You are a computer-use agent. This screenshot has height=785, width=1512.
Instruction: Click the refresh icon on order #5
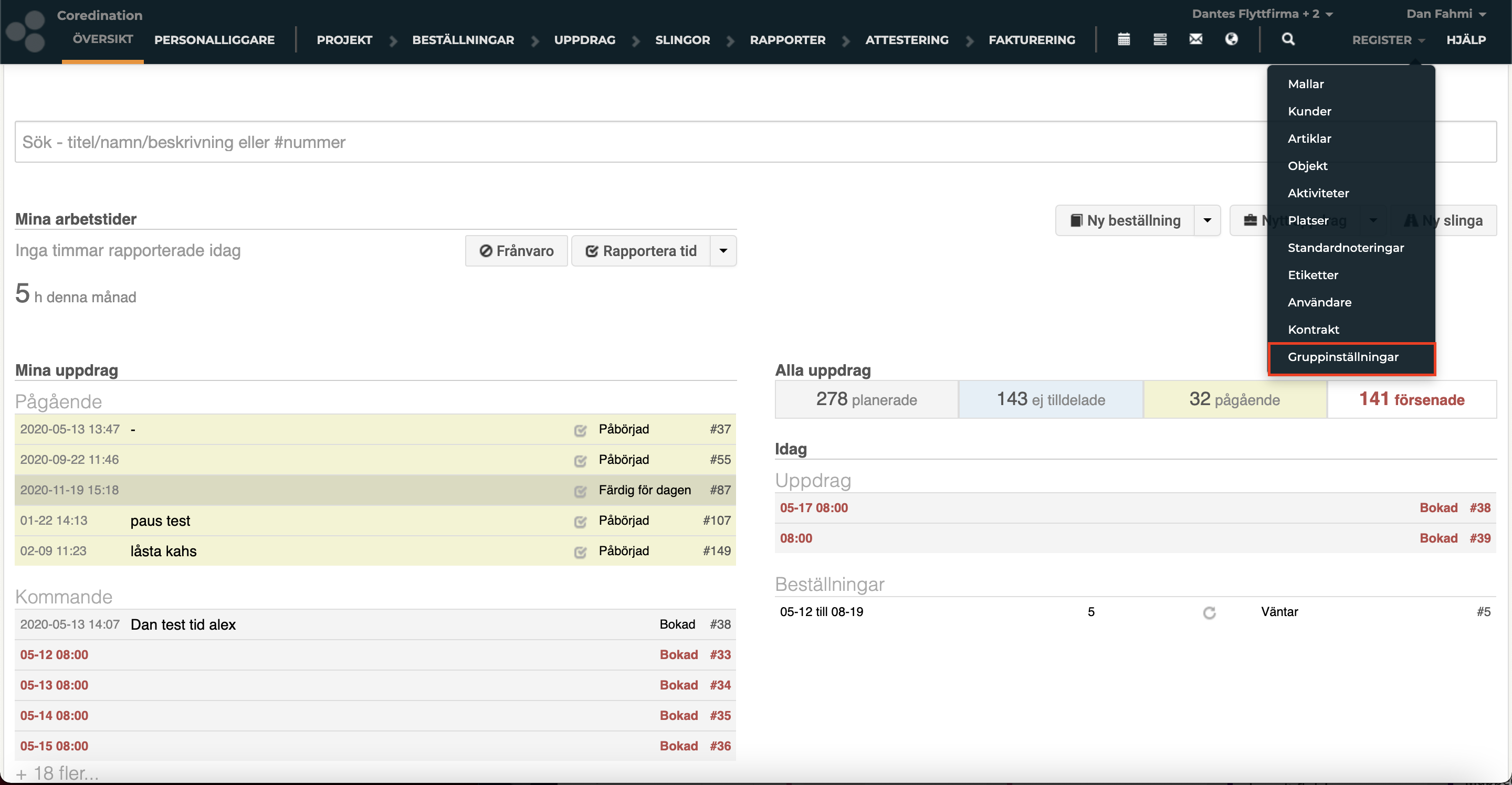[1209, 612]
